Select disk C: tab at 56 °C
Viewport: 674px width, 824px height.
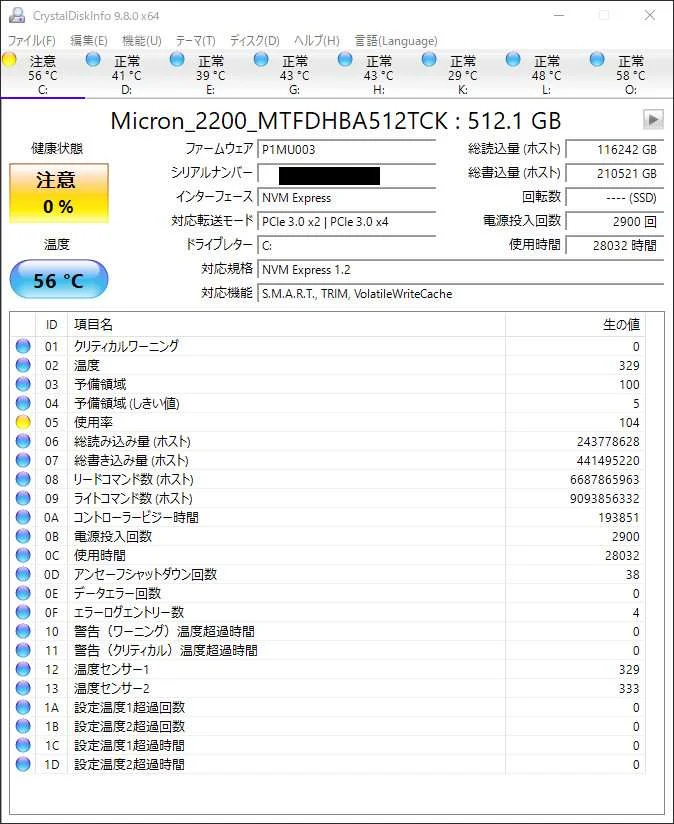(43, 75)
